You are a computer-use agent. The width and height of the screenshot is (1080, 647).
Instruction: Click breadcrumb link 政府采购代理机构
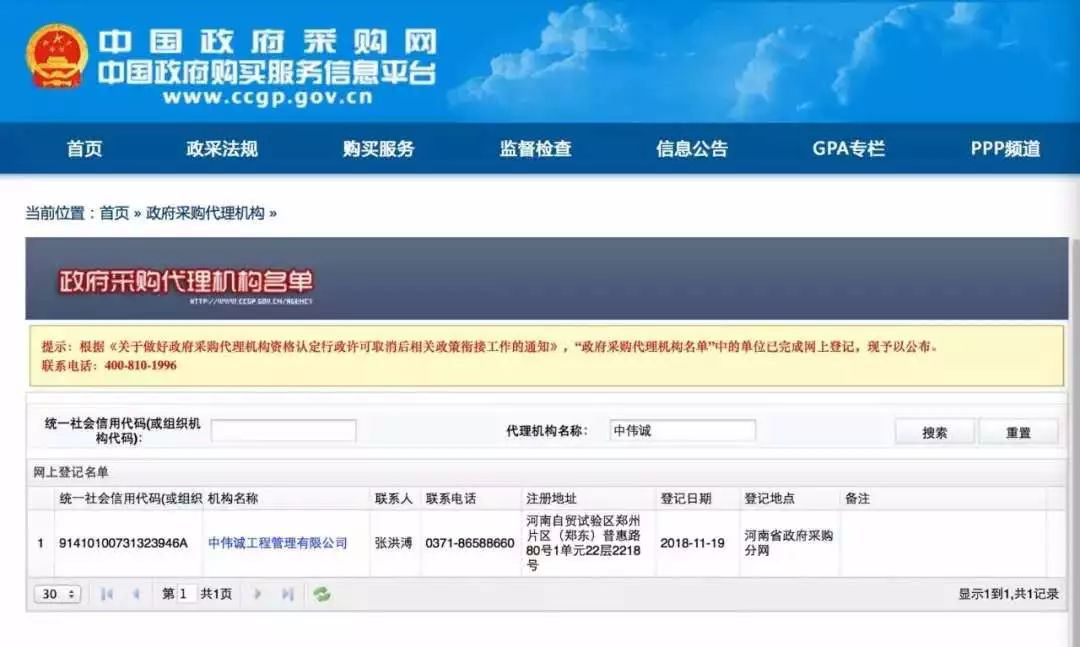205,213
